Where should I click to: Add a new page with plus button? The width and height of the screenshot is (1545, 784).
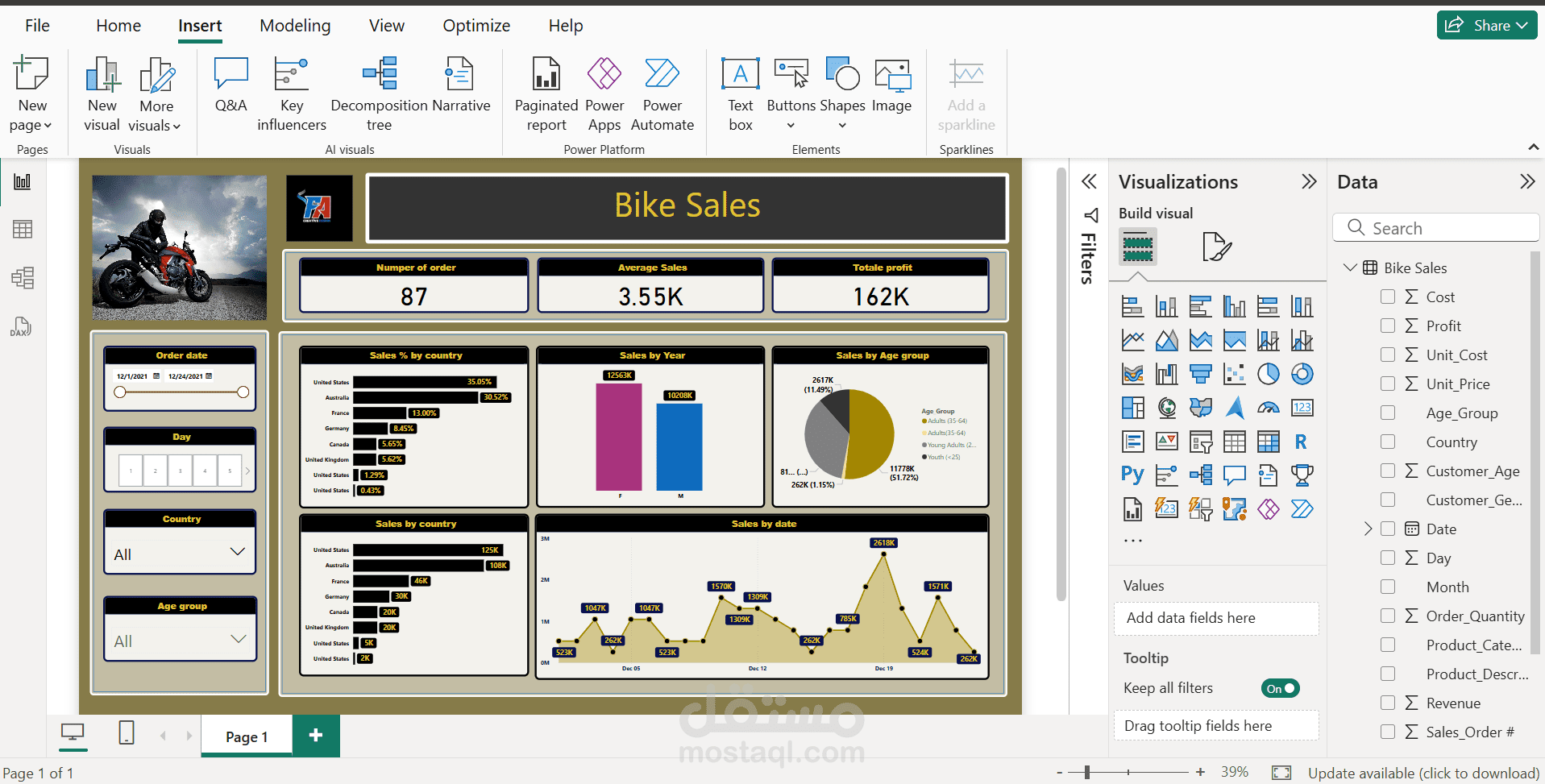coord(316,735)
